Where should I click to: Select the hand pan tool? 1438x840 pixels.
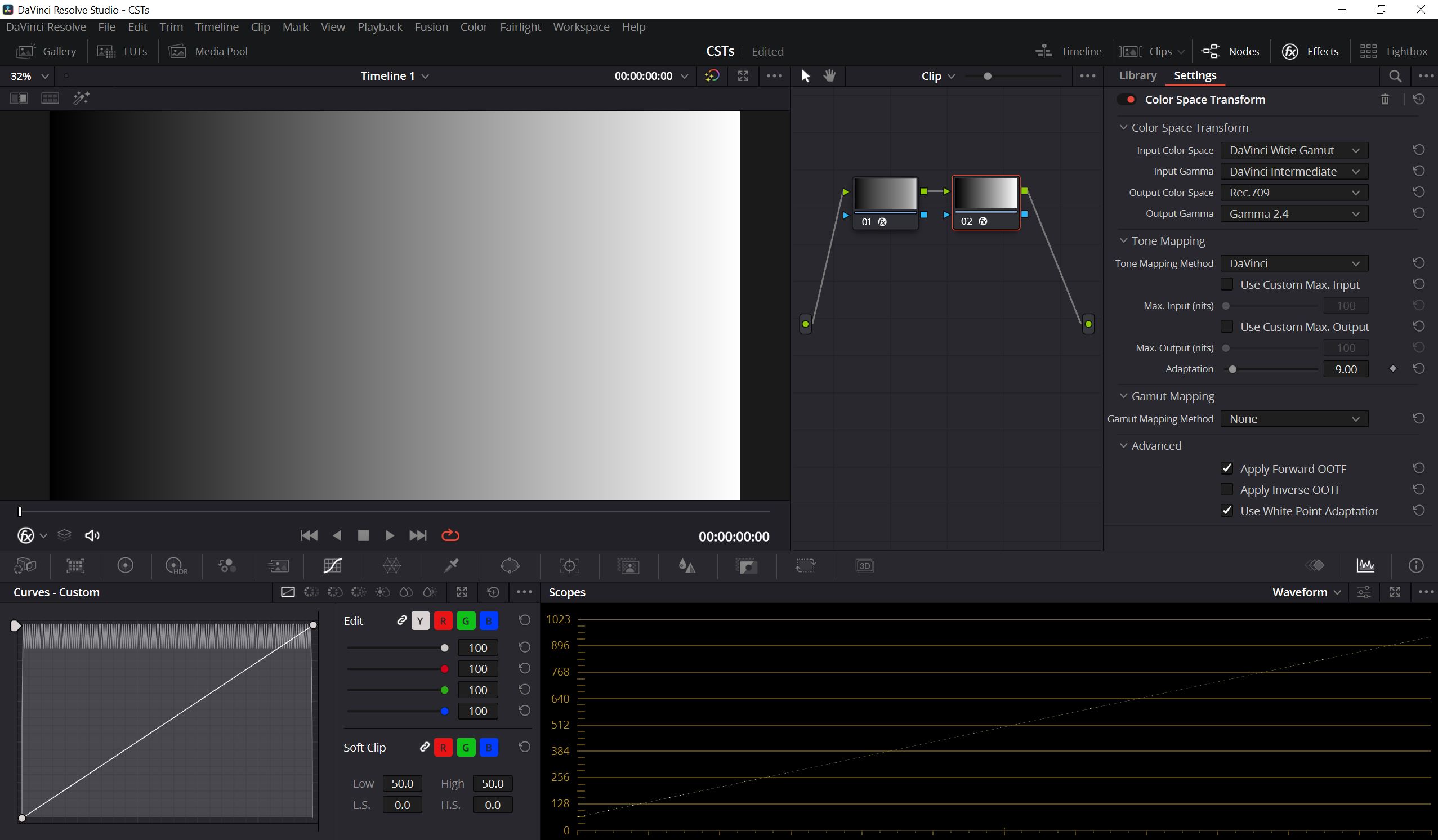[830, 76]
